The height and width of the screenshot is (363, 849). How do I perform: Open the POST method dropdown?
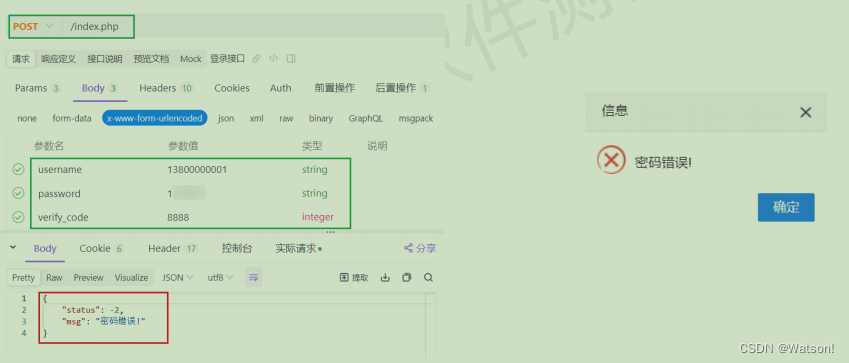[x=33, y=26]
